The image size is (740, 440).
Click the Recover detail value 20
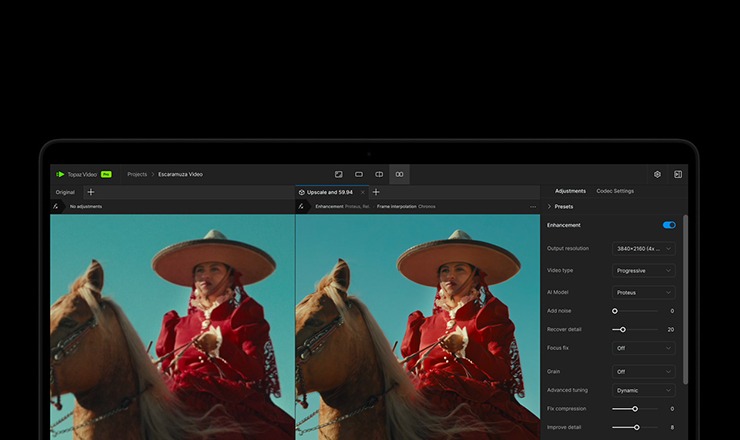pyautogui.click(x=671, y=330)
